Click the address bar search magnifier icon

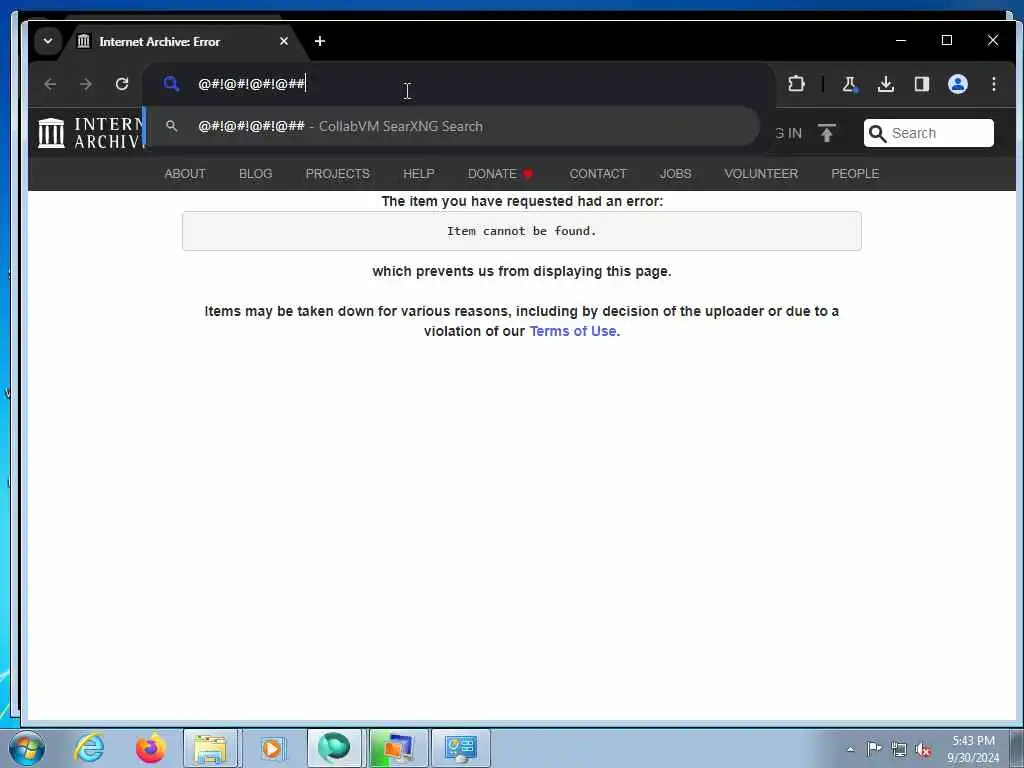tap(171, 84)
